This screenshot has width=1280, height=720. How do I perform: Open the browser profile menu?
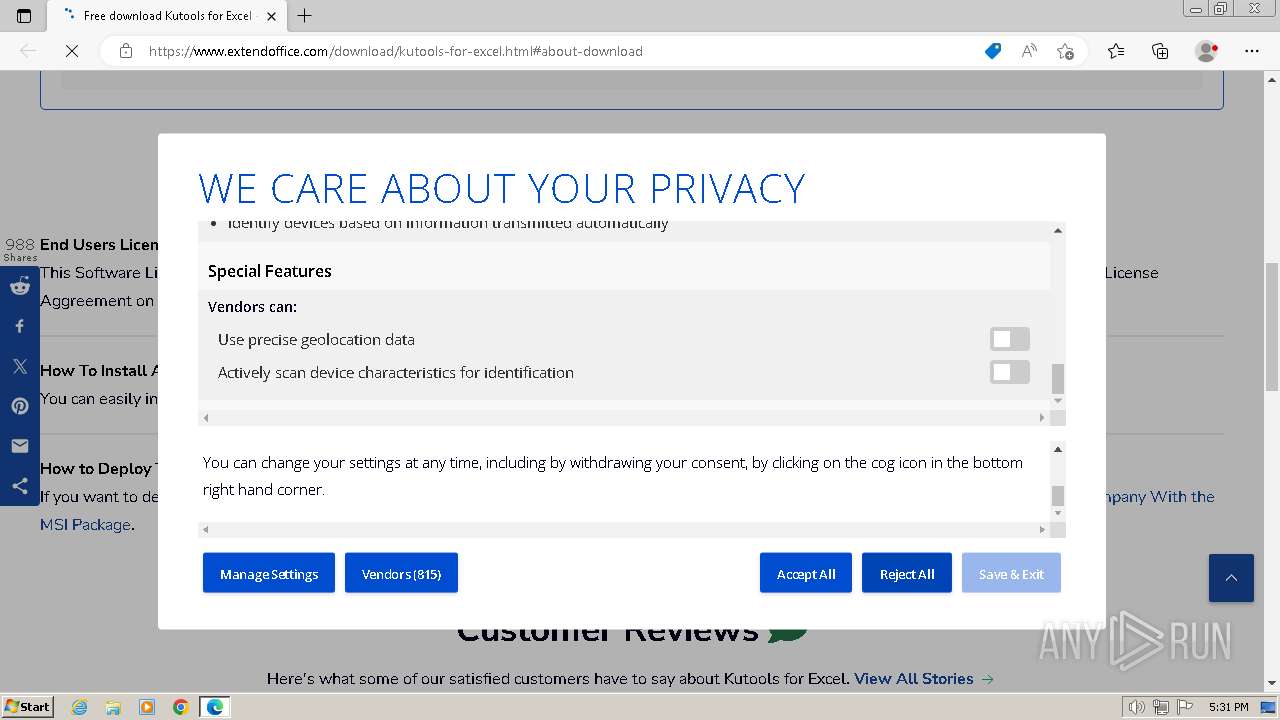(1207, 51)
